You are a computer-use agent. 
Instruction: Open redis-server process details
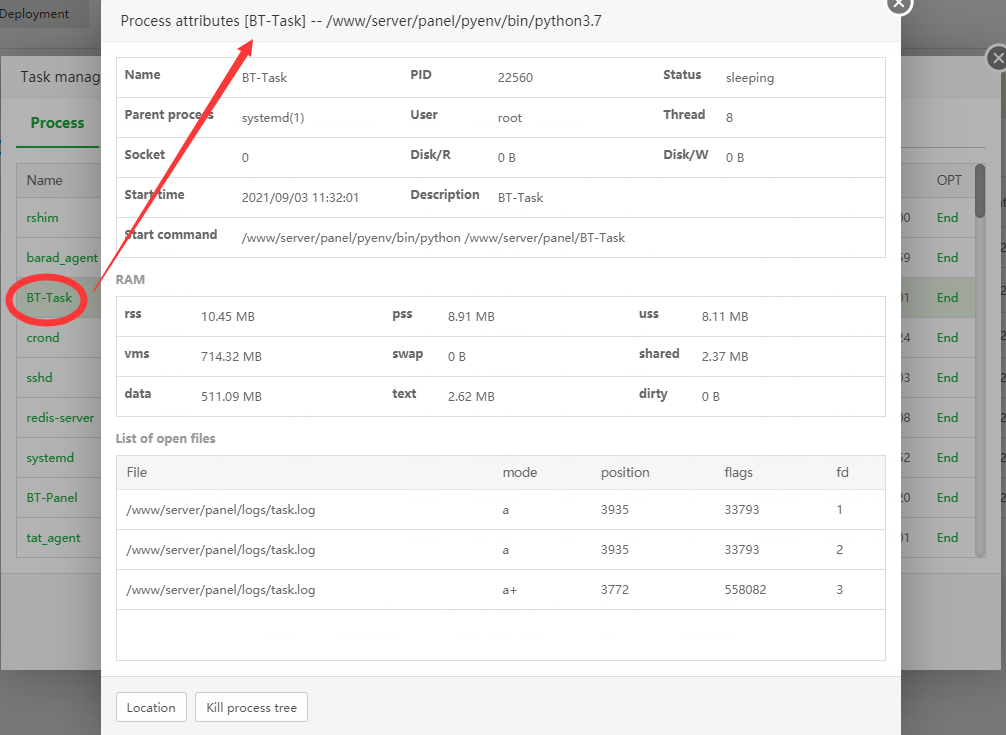60,418
